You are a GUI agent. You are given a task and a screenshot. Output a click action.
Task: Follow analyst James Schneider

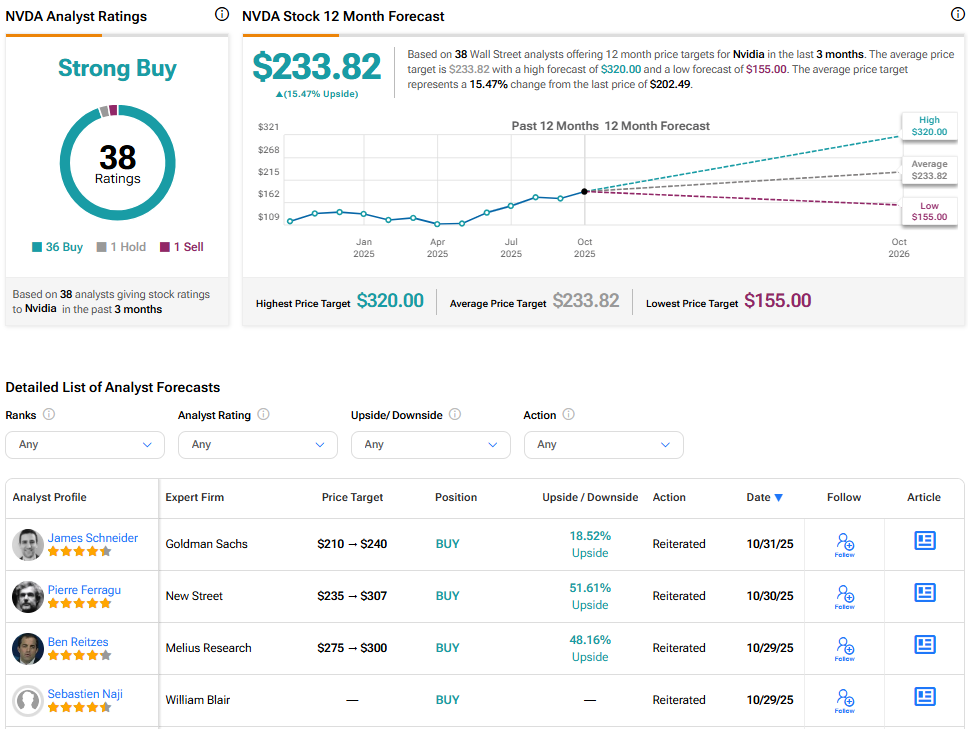[845, 544]
